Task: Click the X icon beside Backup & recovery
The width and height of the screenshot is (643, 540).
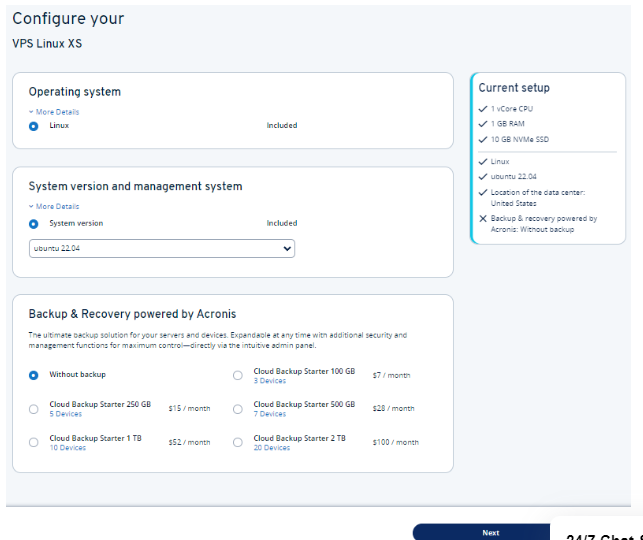Action: click(483, 218)
